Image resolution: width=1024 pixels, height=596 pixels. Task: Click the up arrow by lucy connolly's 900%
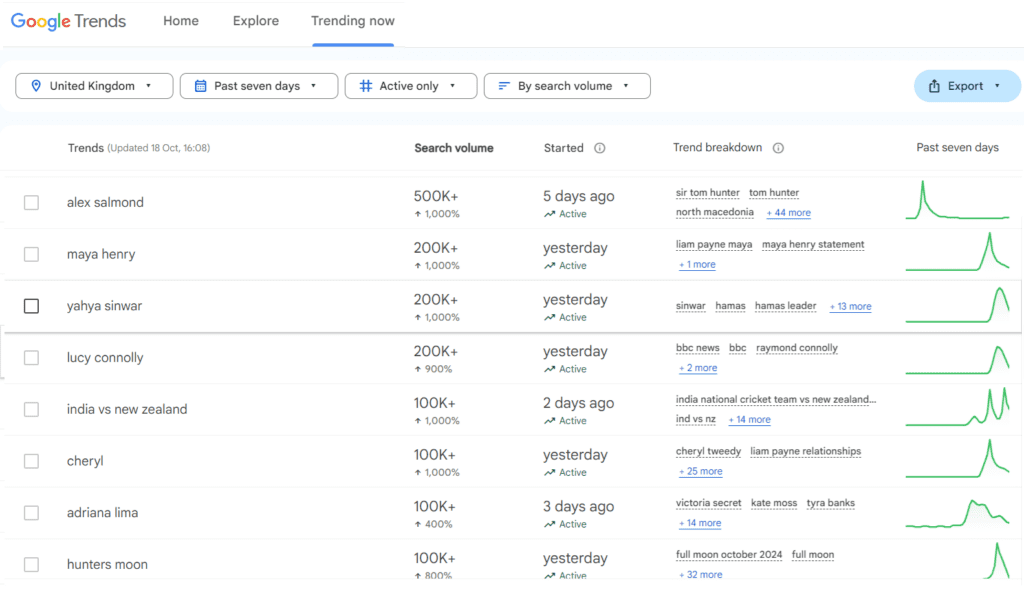coord(417,369)
